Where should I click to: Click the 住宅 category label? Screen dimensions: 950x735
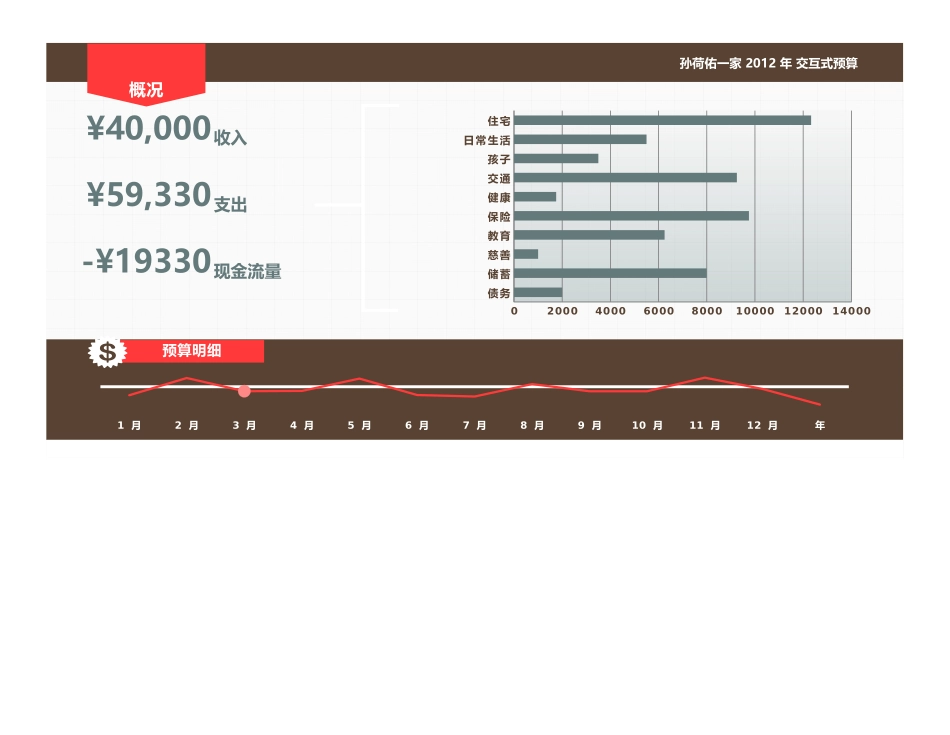[499, 121]
